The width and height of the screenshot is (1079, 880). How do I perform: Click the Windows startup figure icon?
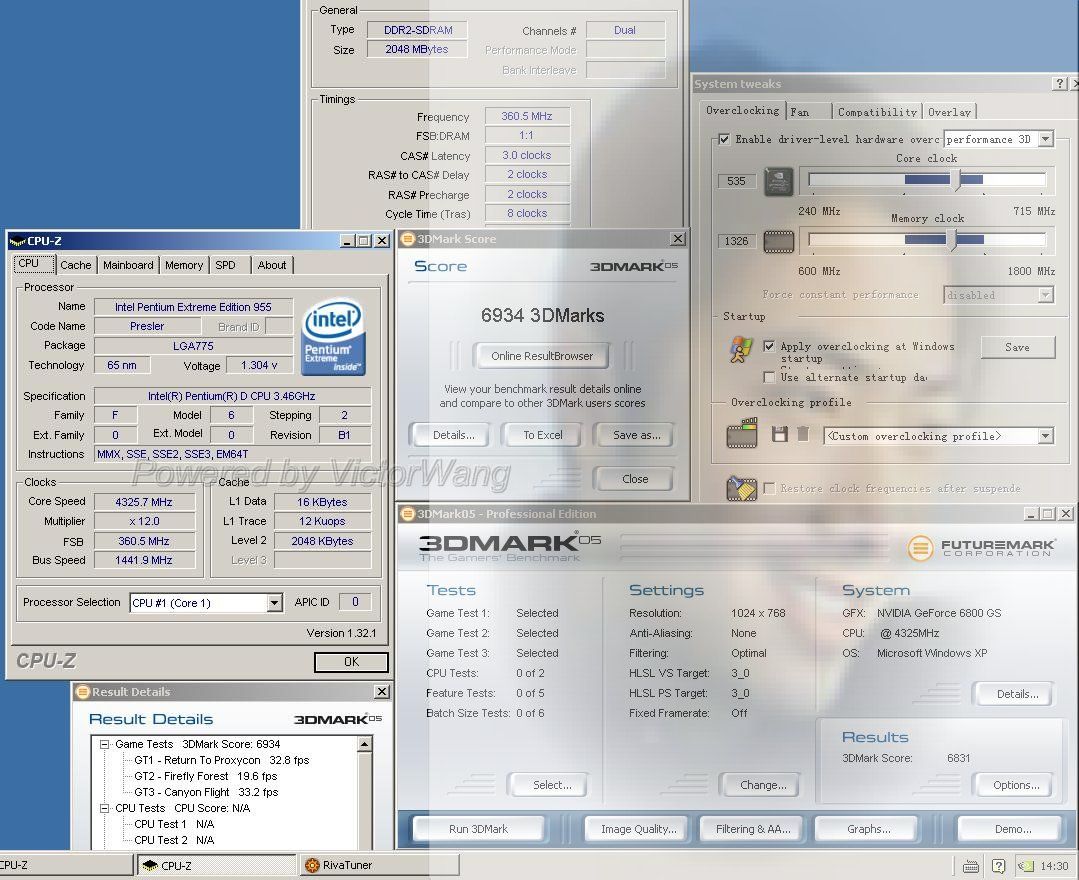click(741, 351)
